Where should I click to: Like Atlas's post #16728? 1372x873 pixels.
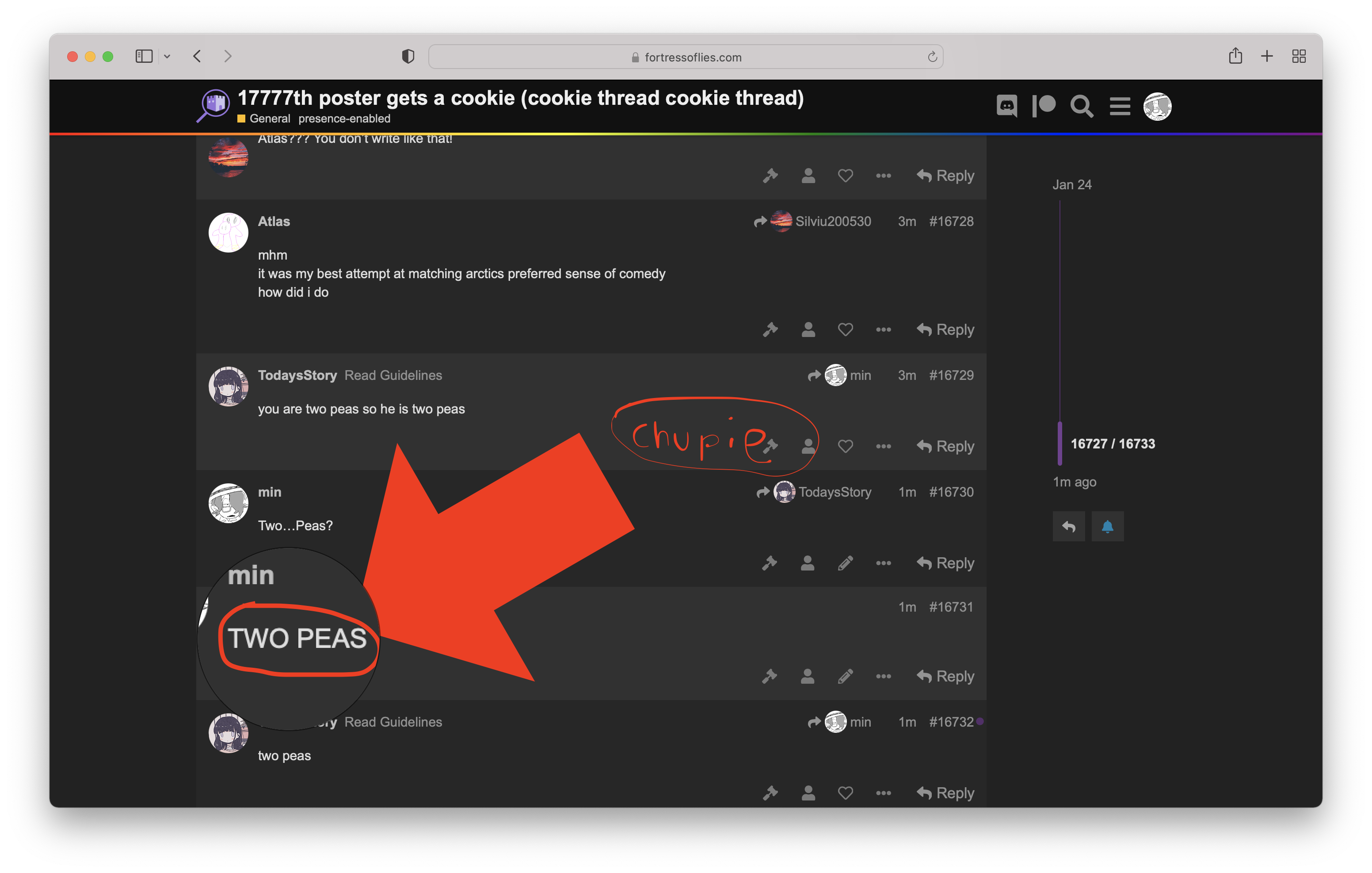tap(846, 329)
